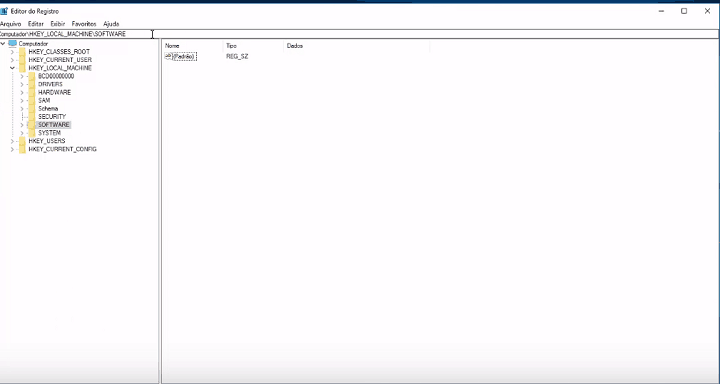This screenshot has width=720, height=384.
Task: Click the SYSTEM folder icon
Action: coord(32,133)
